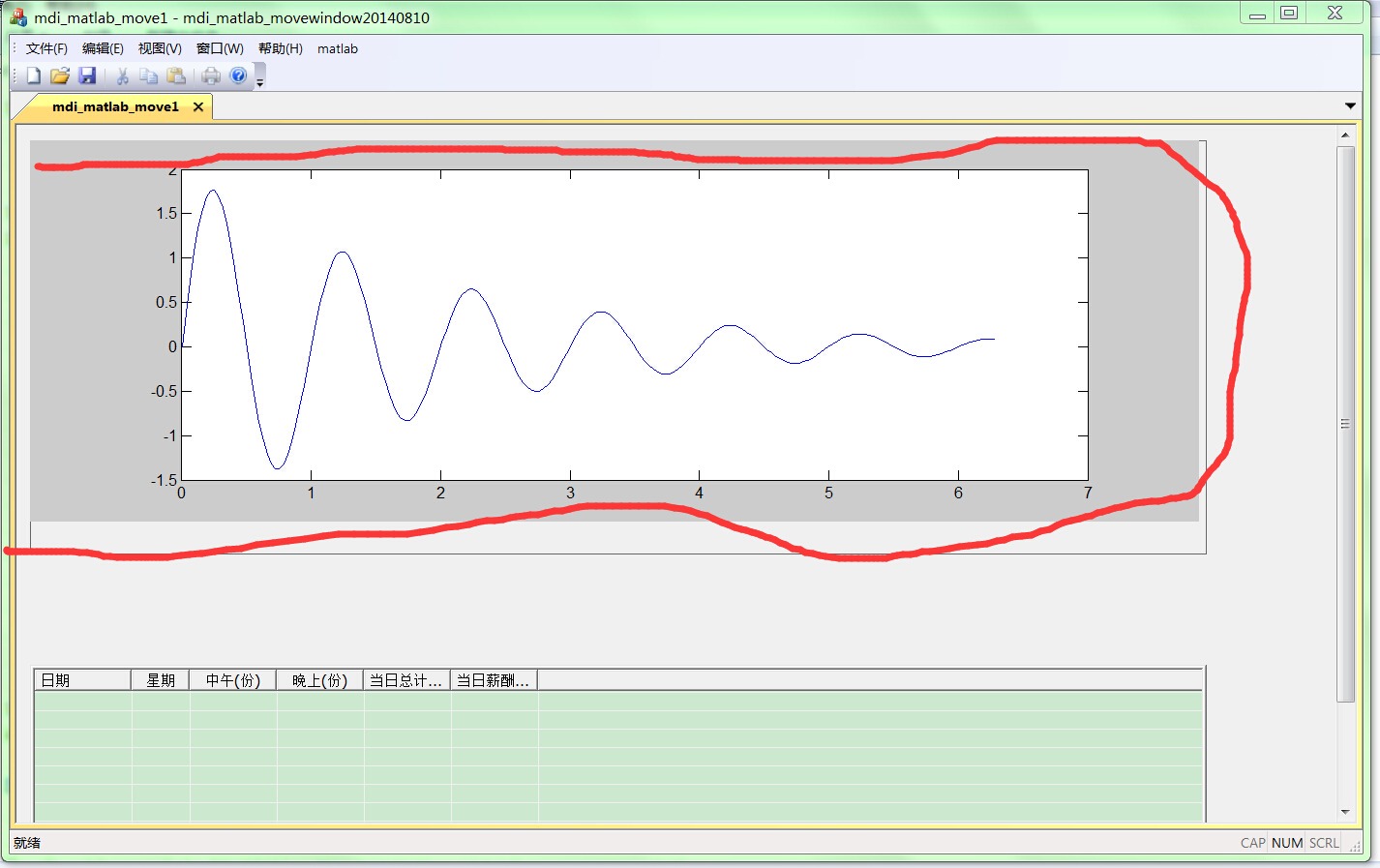Click the blue Help question mark icon

(x=238, y=76)
